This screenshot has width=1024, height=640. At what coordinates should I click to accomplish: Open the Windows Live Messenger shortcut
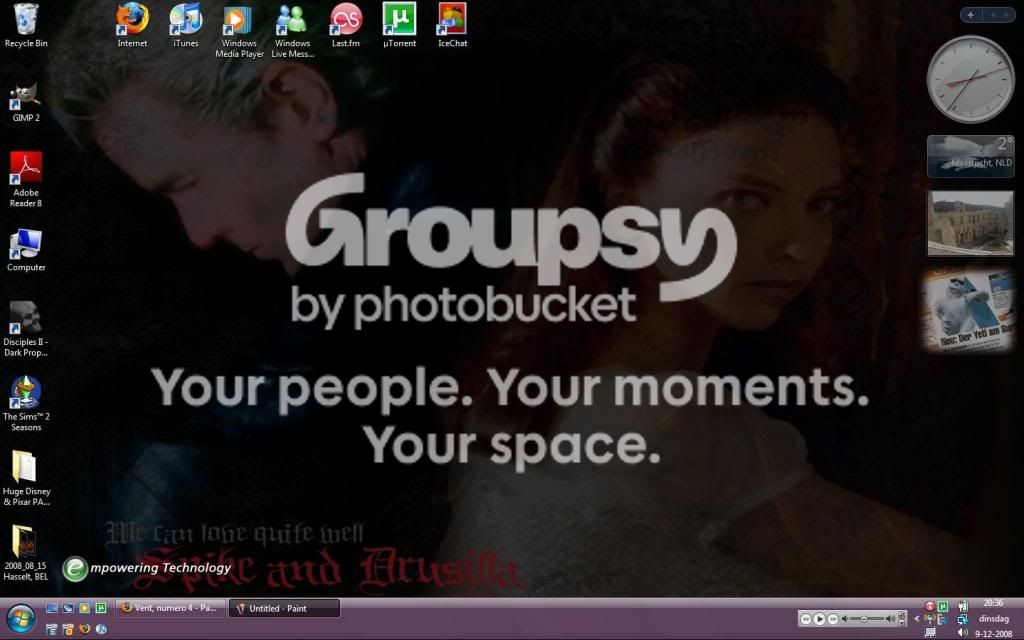pyautogui.click(x=292, y=31)
